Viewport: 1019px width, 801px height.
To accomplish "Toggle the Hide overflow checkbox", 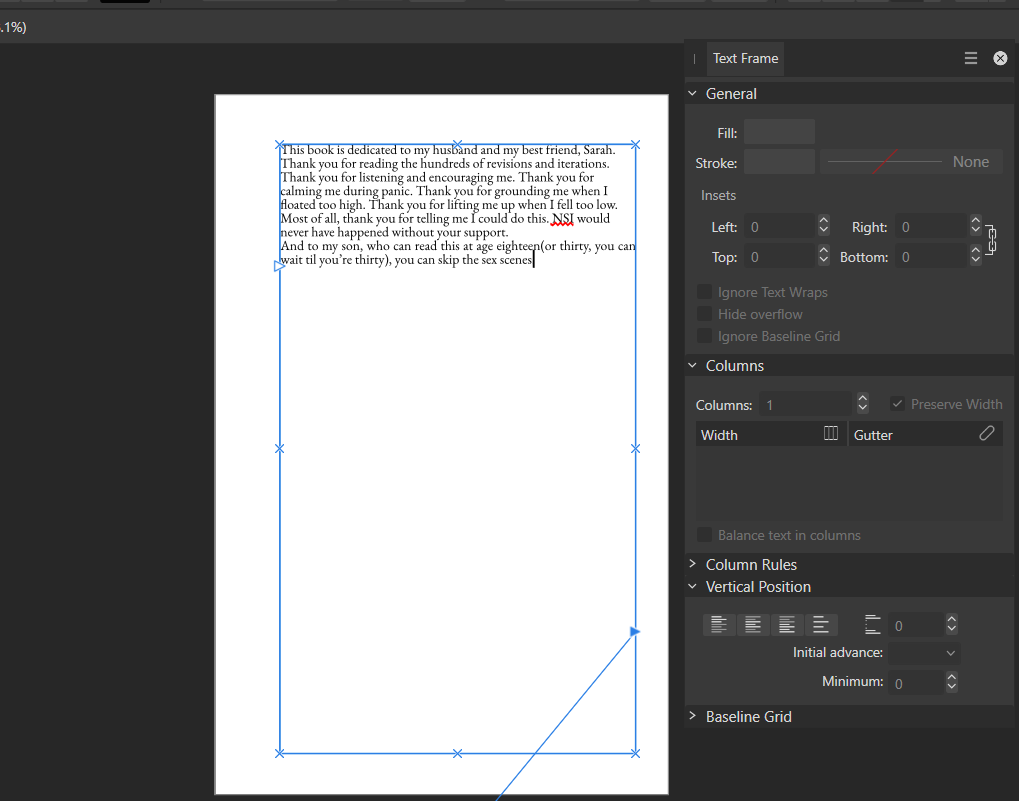I will tap(704, 314).
